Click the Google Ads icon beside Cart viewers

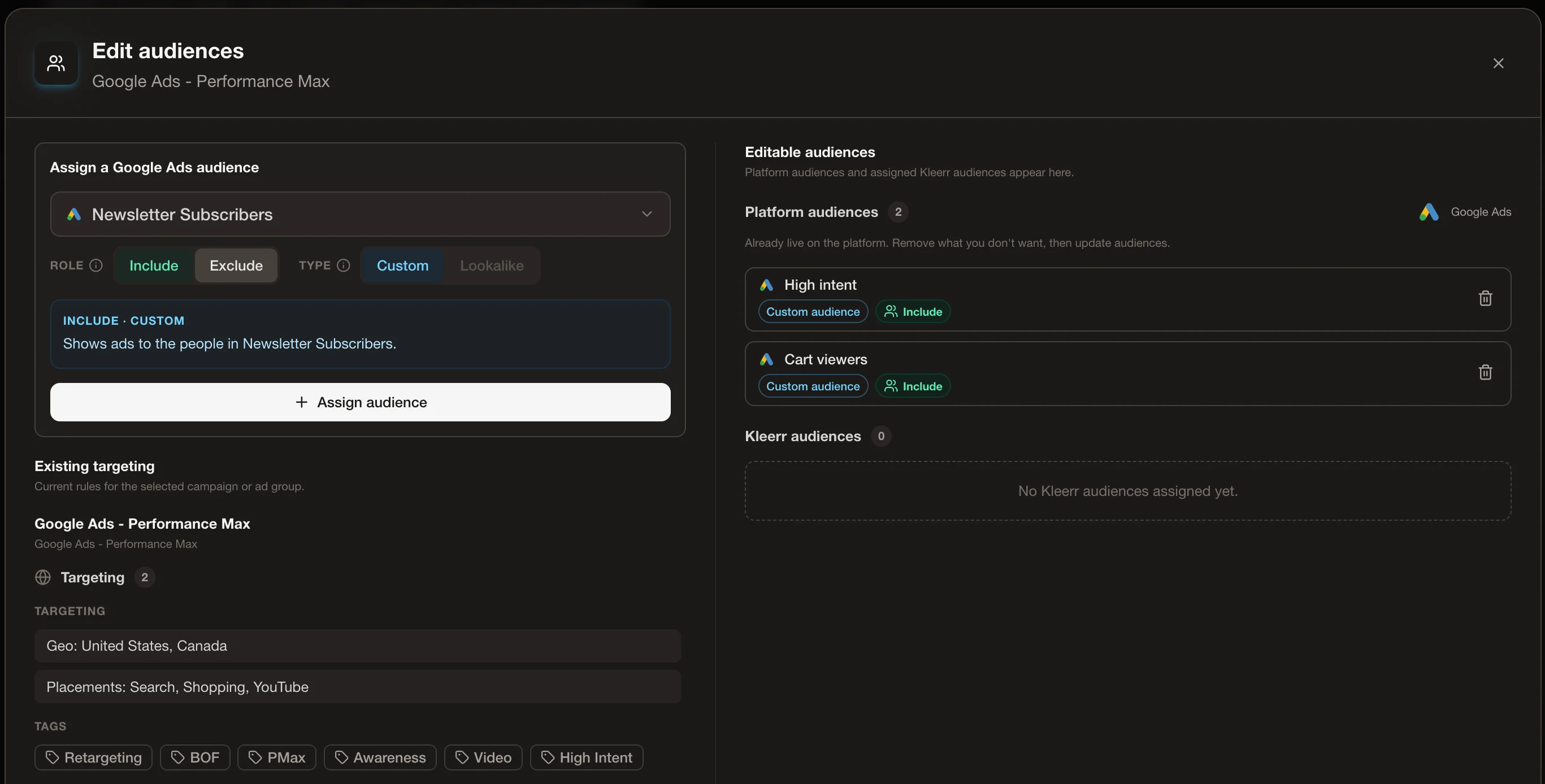pyautogui.click(x=766, y=360)
